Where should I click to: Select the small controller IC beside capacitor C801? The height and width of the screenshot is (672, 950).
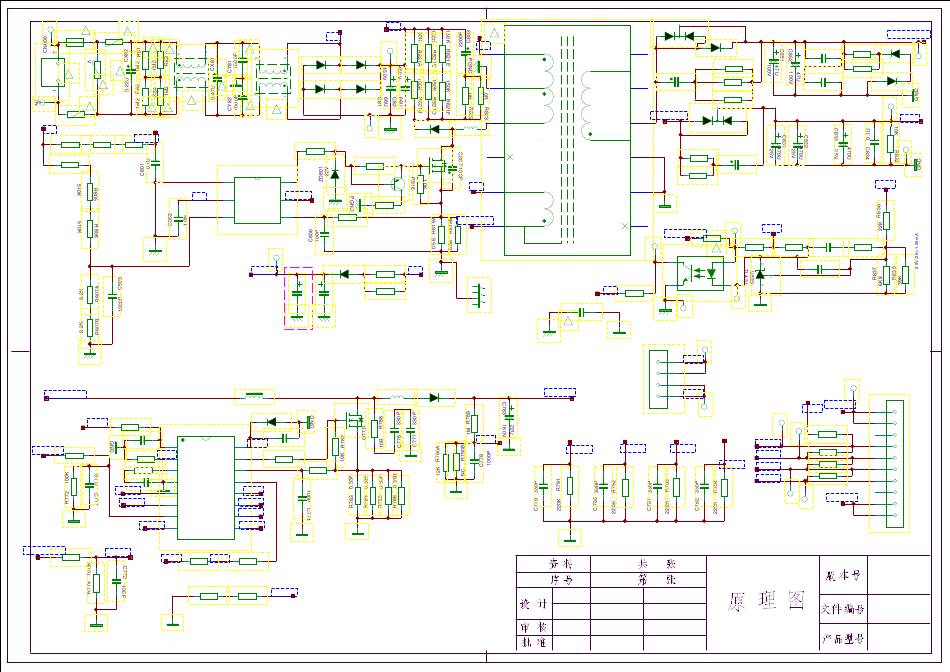pos(257,201)
